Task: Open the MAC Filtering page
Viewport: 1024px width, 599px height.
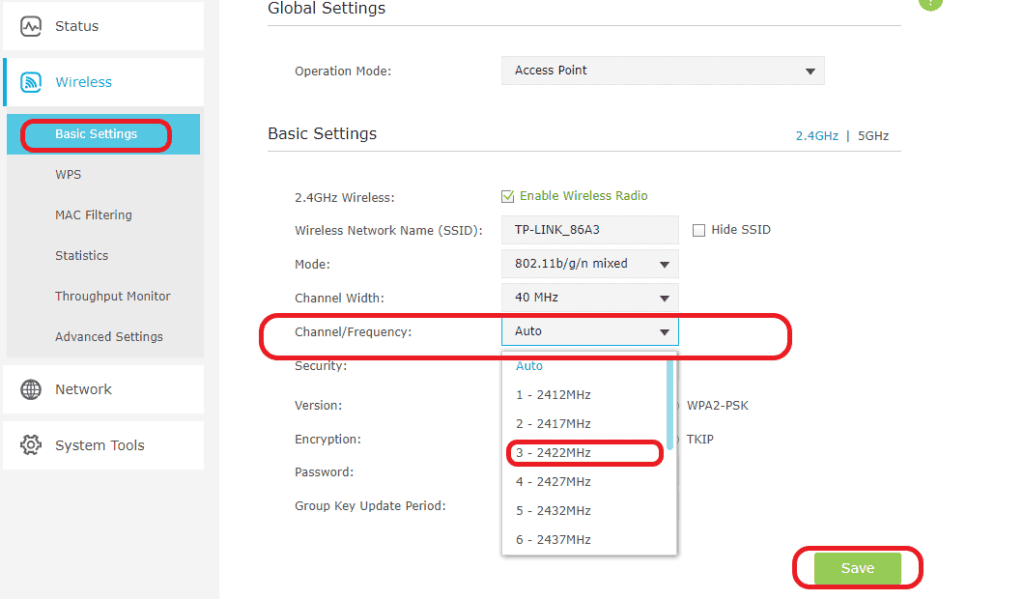Action: (92, 214)
